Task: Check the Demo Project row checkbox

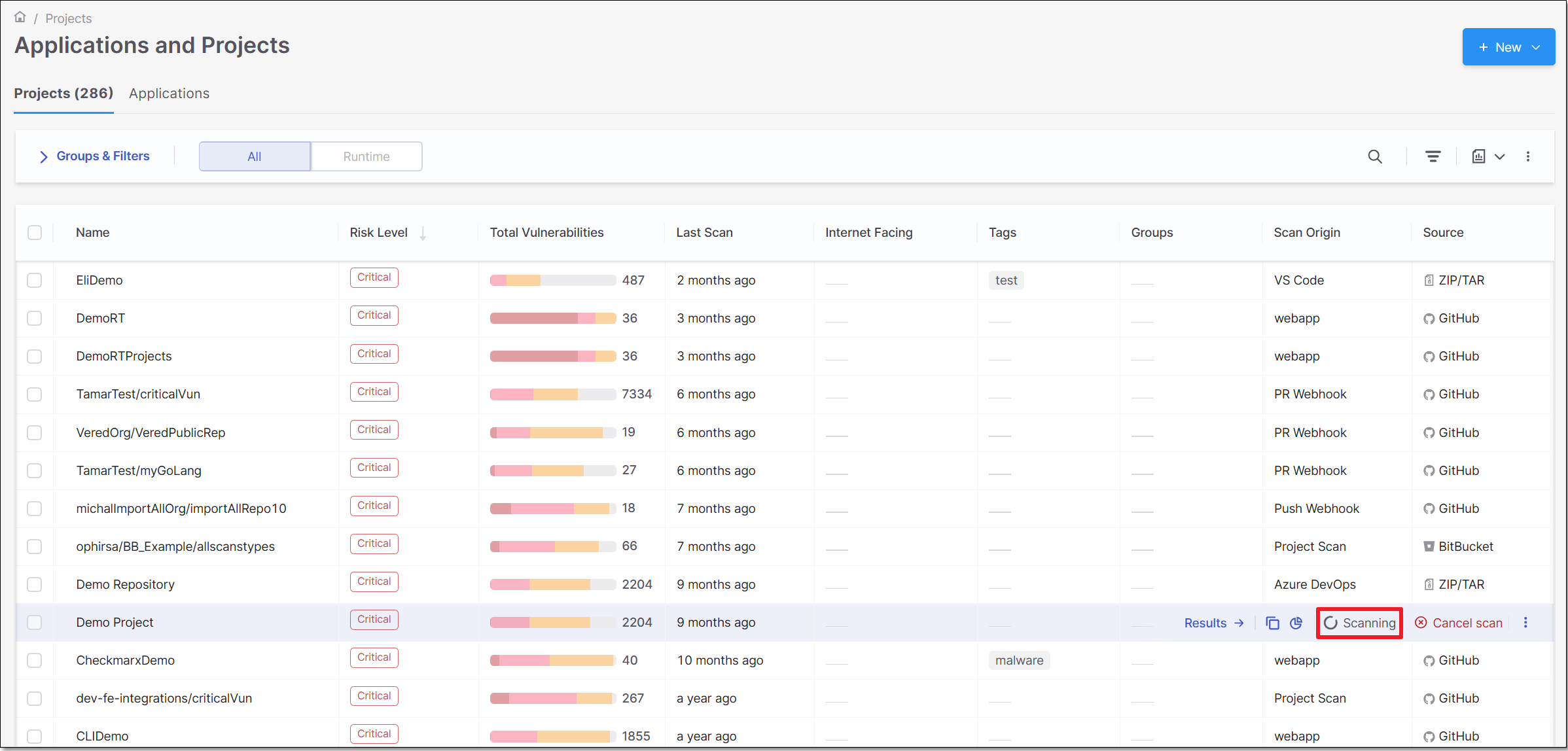Action: tap(35, 623)
